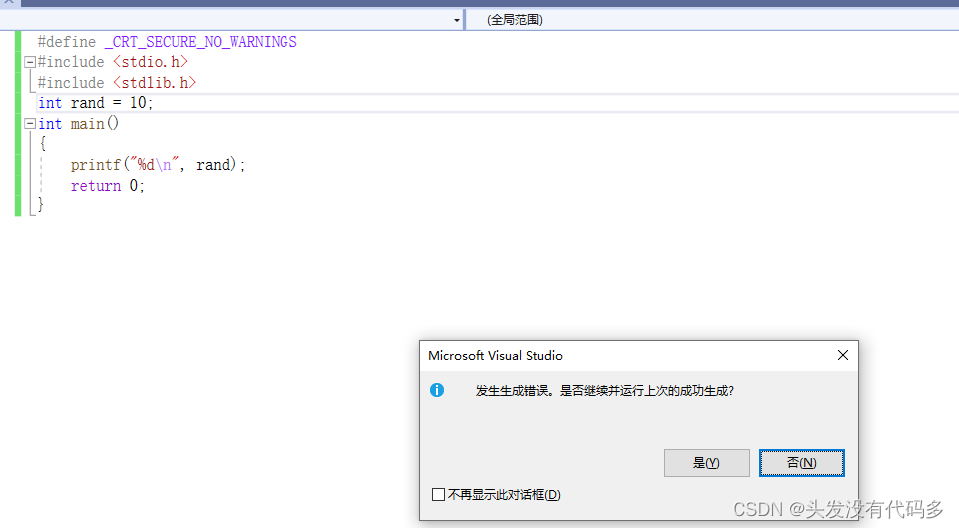Click the closing brace of main
The height and width of the screenshot is (528, 959).
(x=41, y=205)
